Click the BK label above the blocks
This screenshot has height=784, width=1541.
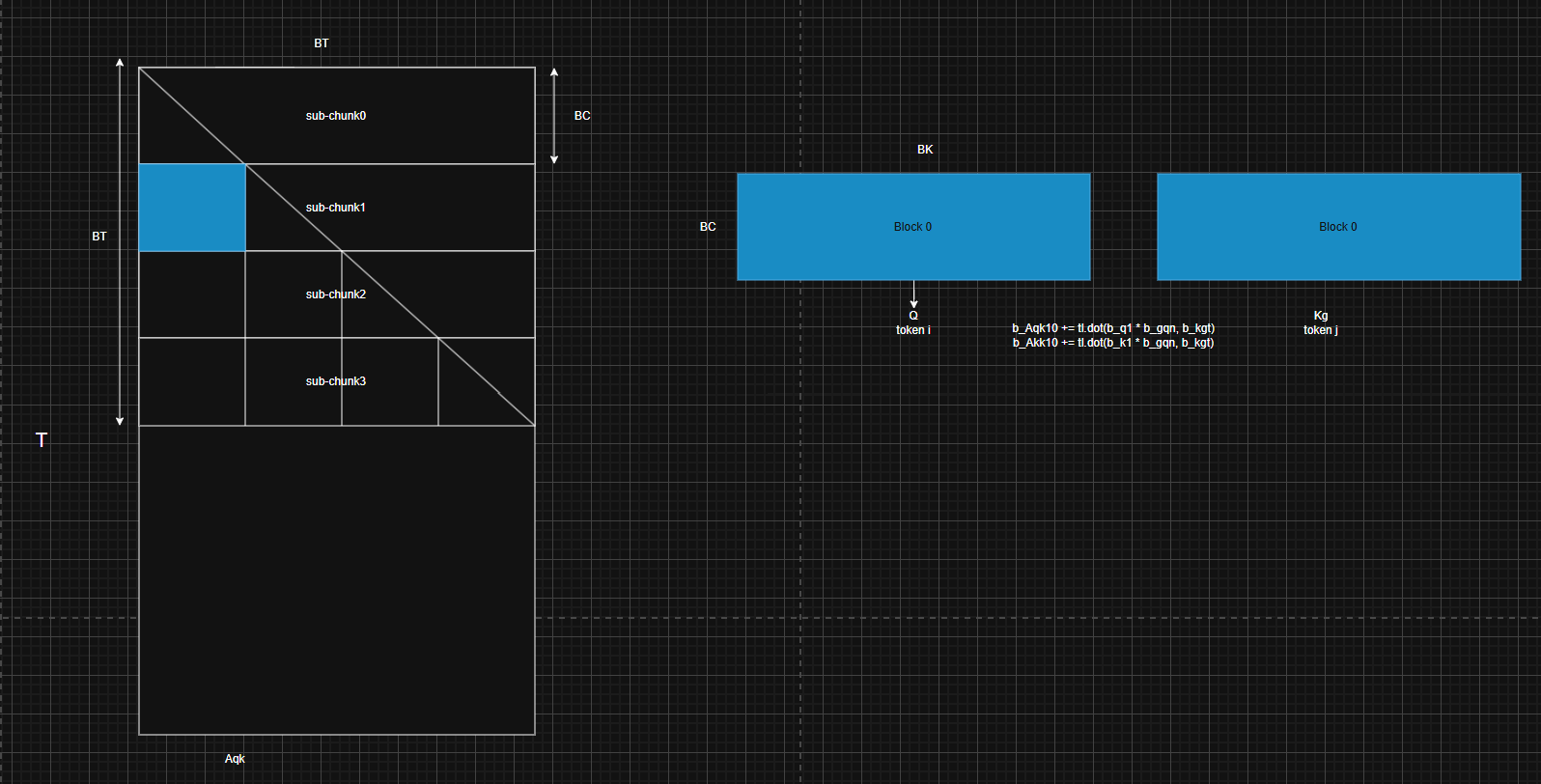[x=925, y=150]
